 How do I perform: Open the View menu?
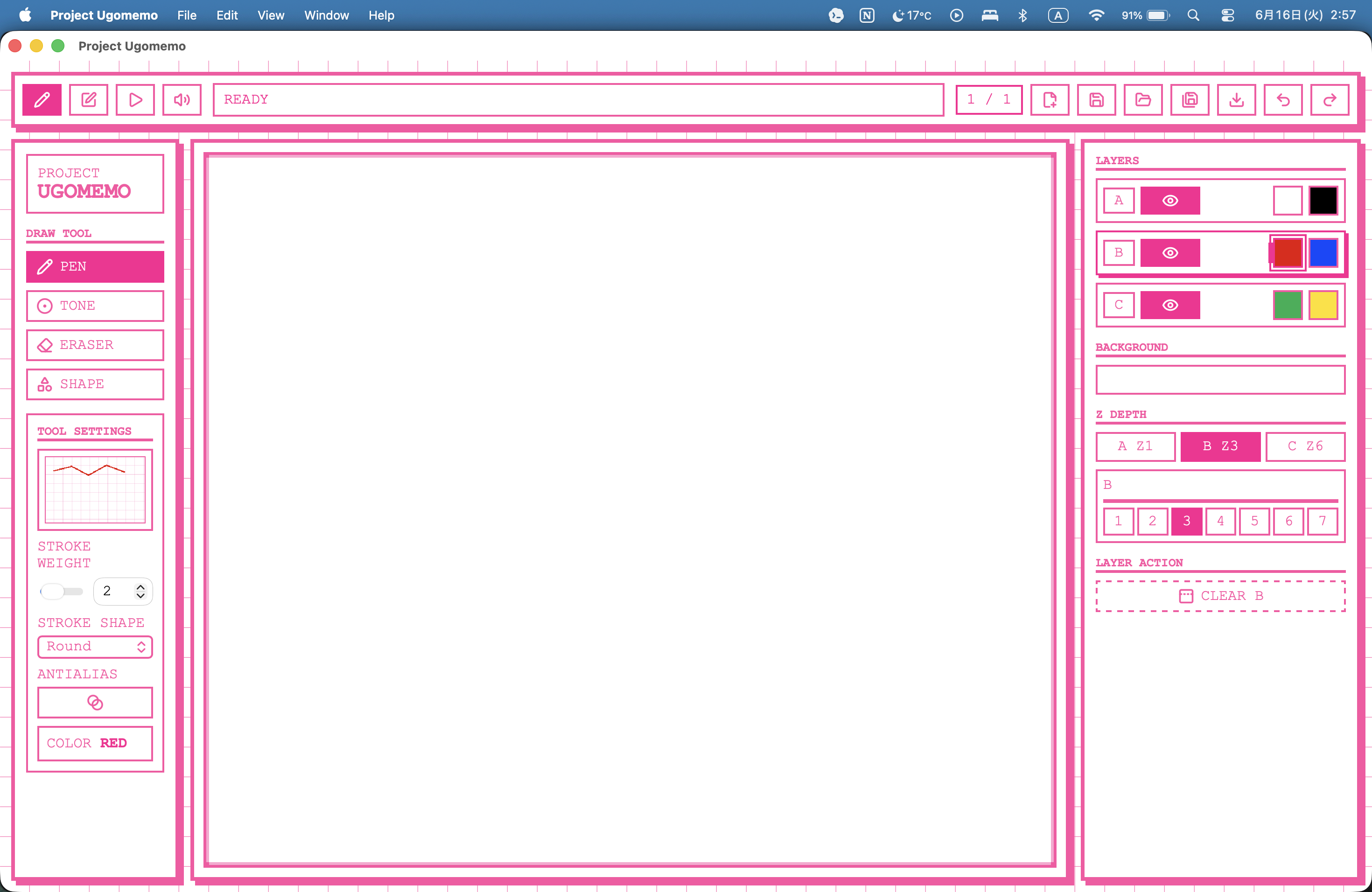[271, 15]
